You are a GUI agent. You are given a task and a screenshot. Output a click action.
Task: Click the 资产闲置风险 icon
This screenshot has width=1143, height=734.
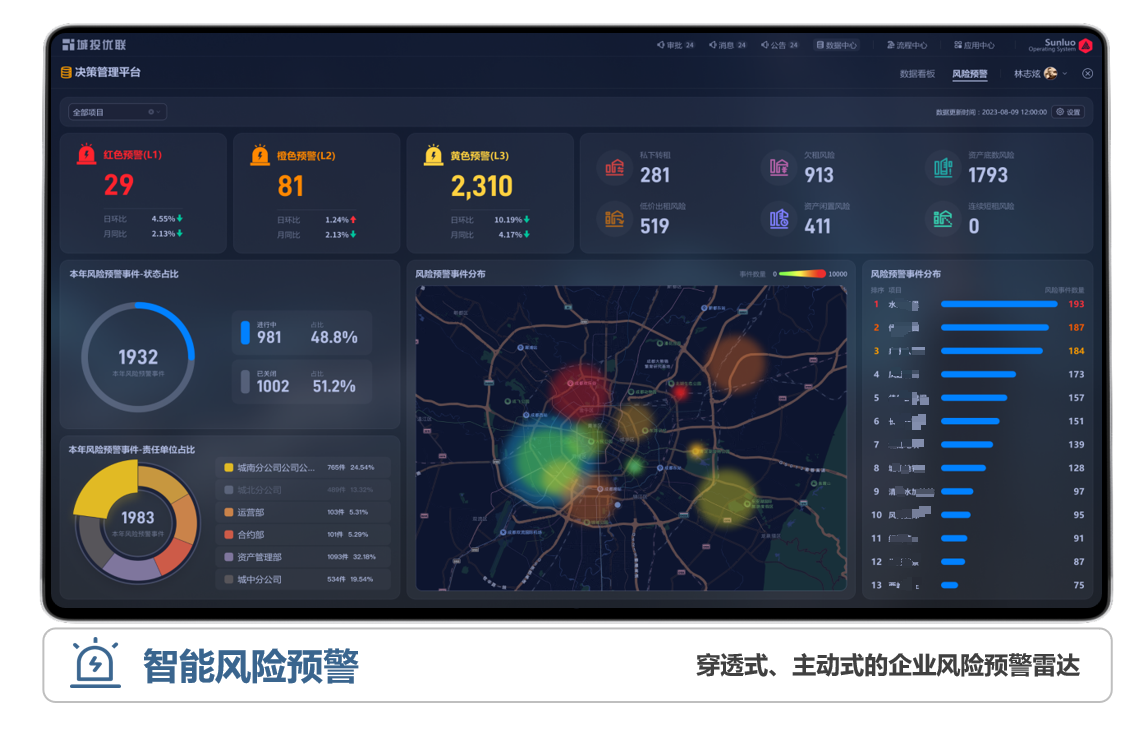coord(779,219)
